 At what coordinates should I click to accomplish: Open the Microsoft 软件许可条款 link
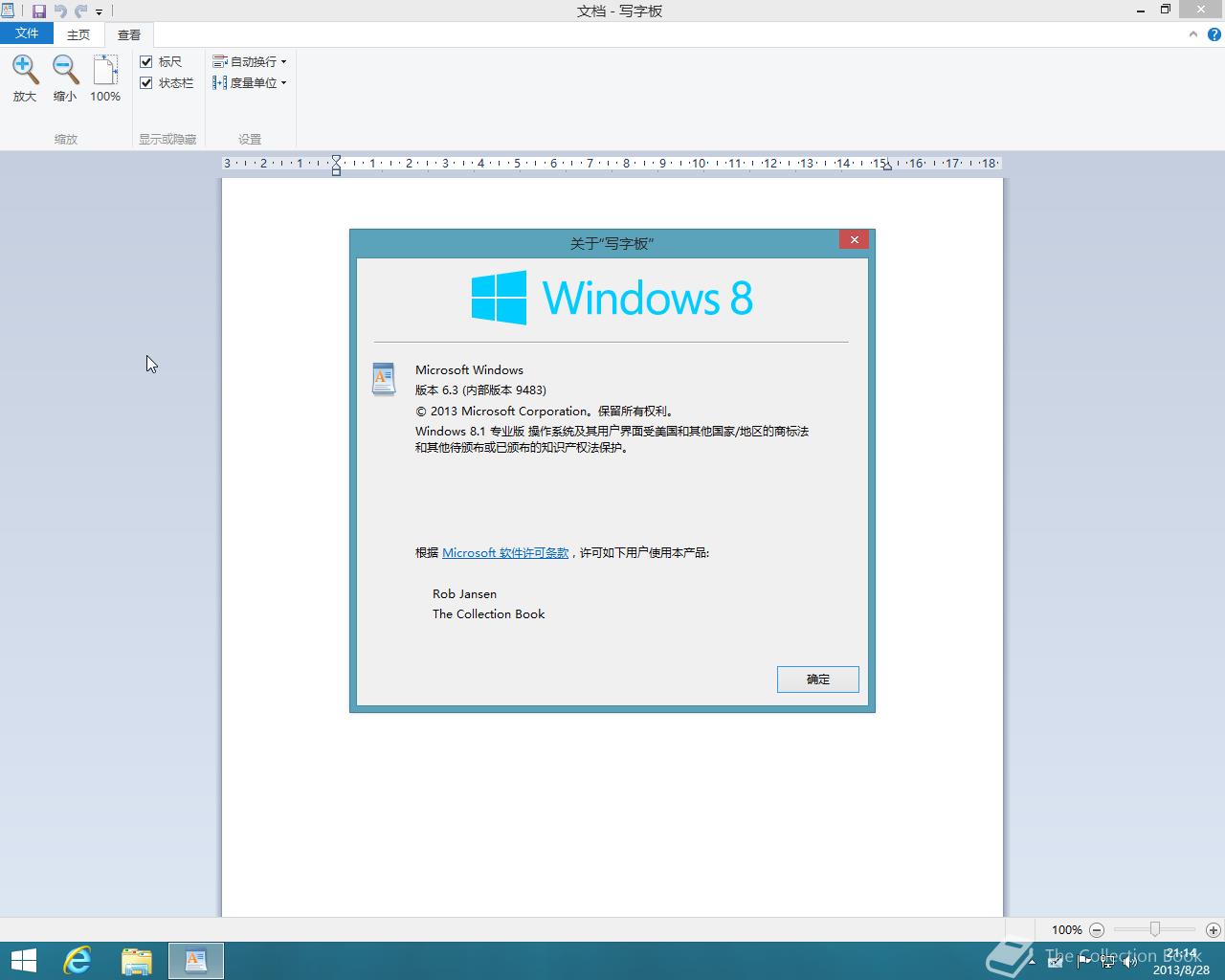[x=505, y=552]
